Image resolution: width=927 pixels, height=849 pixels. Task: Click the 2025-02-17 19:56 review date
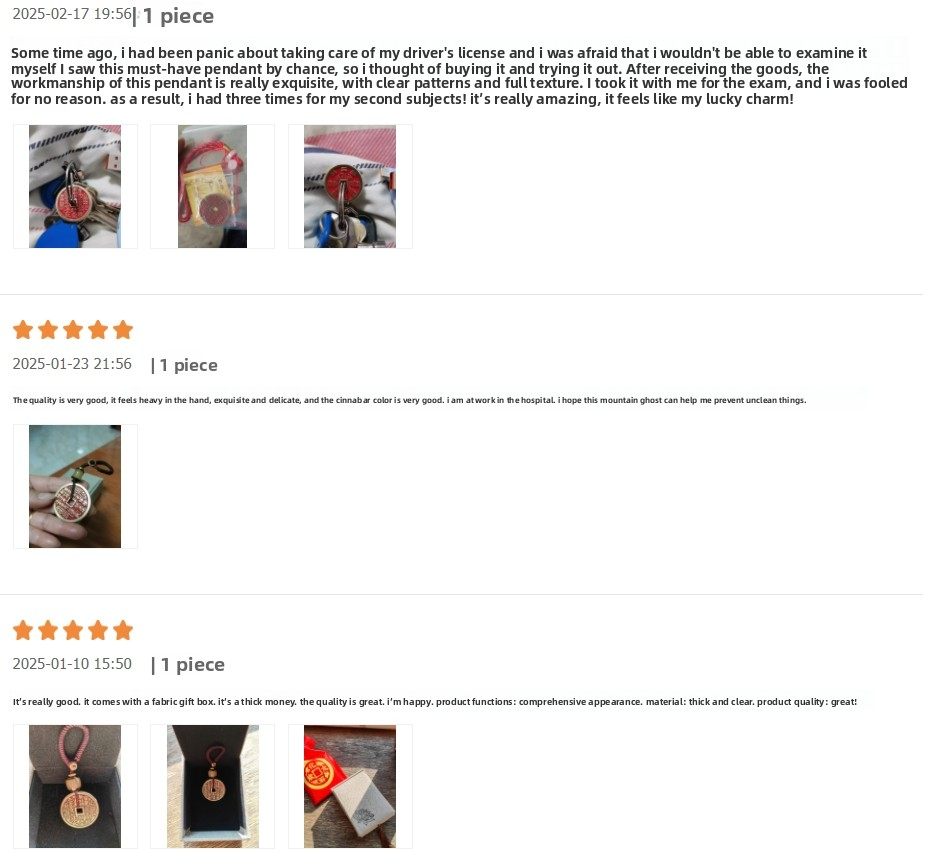[x=72, y=14]
